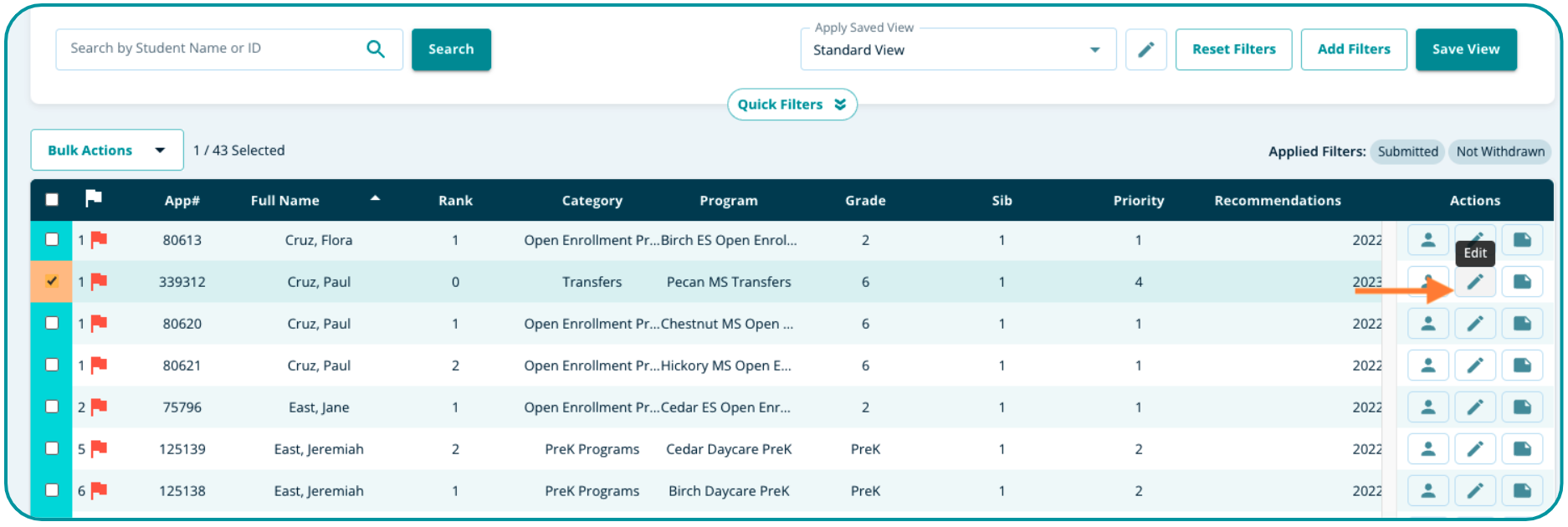1568x527 pixels.
Task: Expand the Quick Filters section
Action: pos(792,105)
